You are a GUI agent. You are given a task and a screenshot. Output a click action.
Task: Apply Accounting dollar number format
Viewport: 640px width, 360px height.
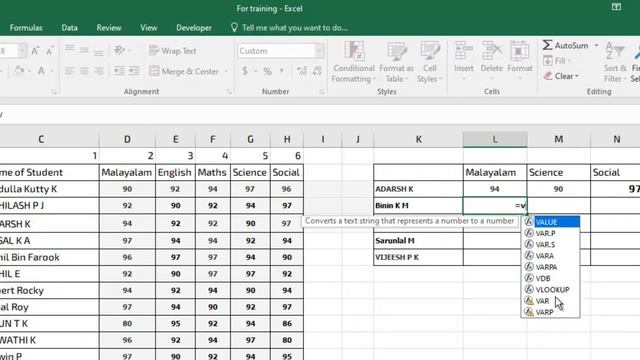[x=245, y=71]
